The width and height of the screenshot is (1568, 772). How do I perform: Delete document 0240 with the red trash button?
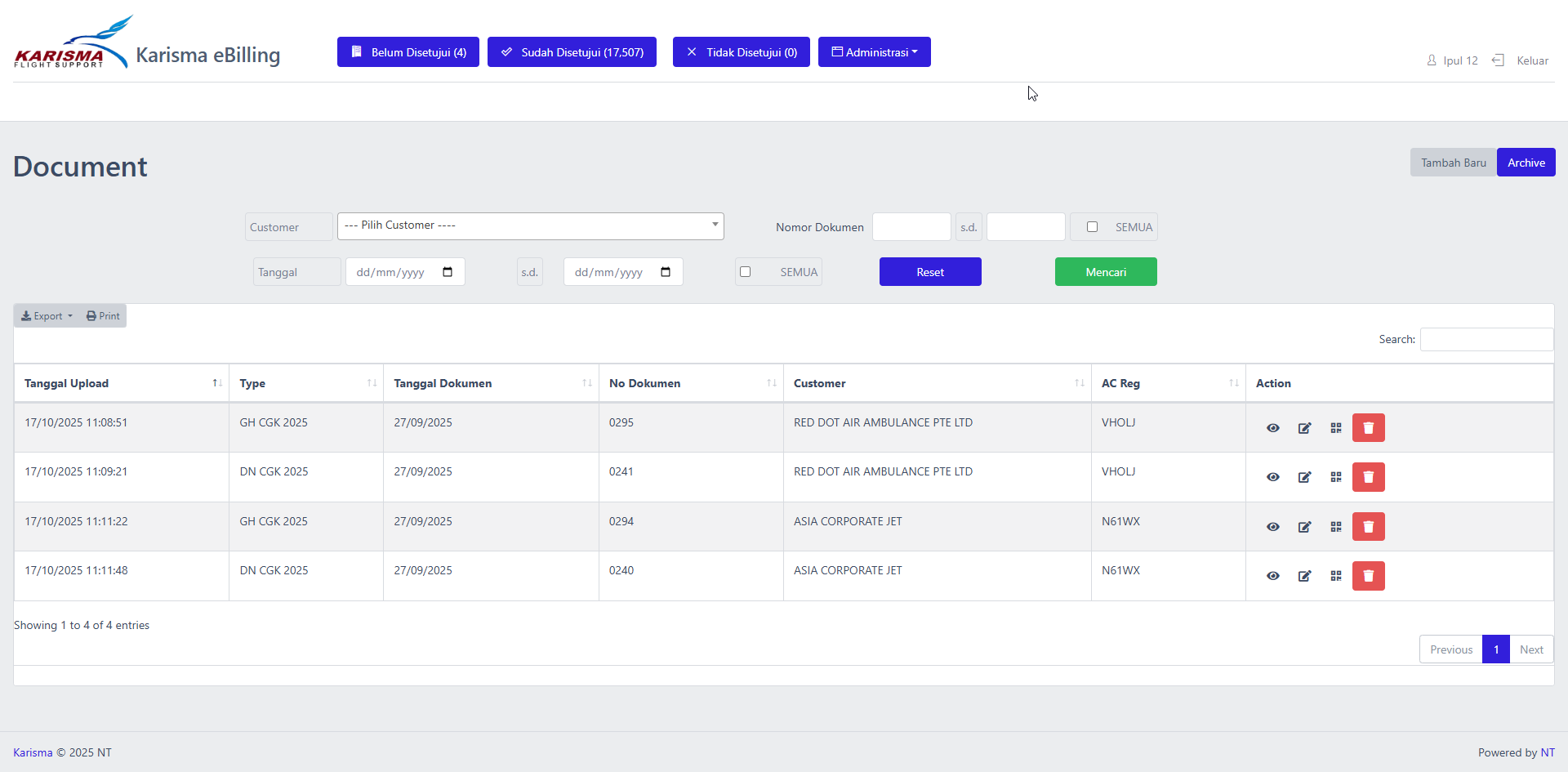[1368, 576]
